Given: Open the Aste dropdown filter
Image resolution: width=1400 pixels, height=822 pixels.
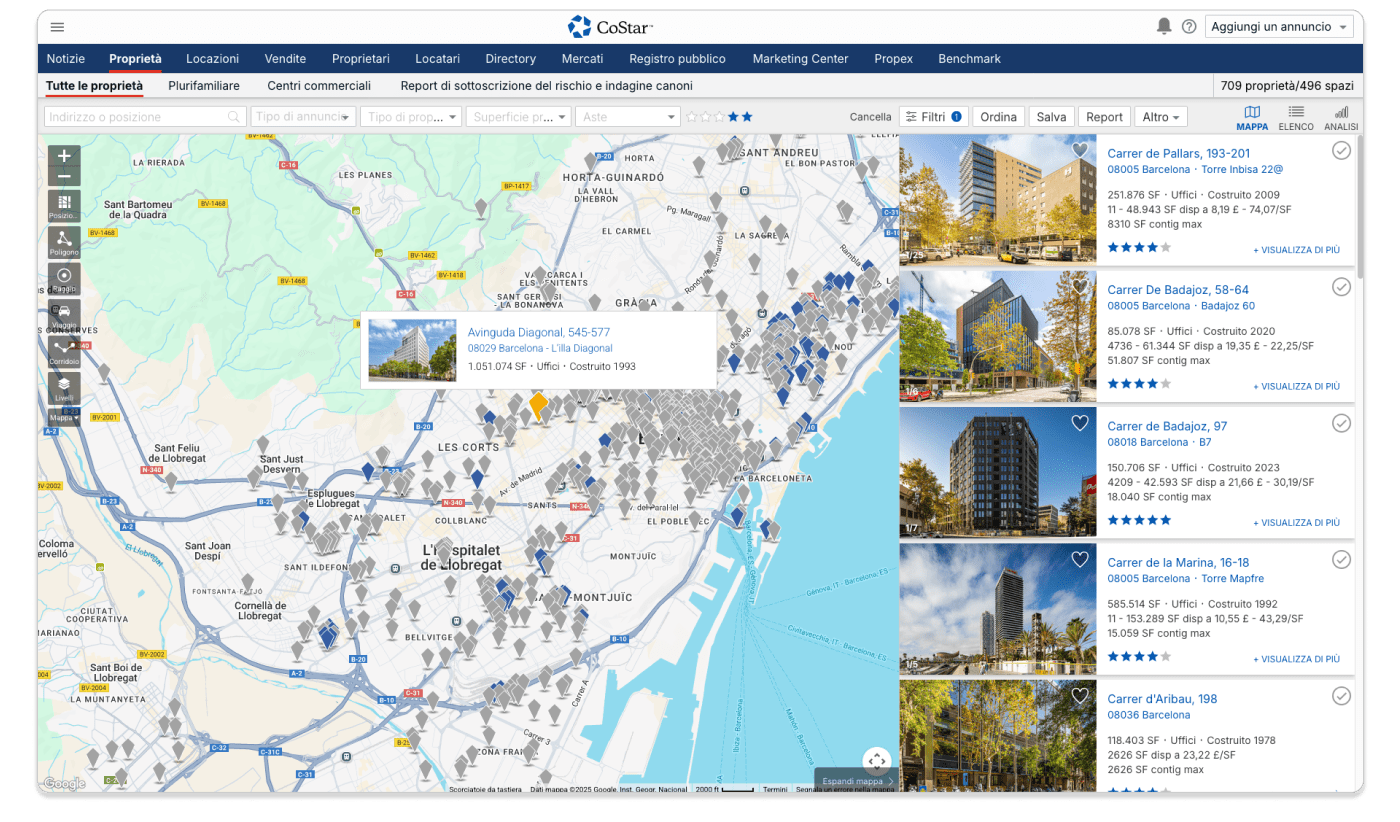Looking at the screenshot, I should [x=629, y=117].
